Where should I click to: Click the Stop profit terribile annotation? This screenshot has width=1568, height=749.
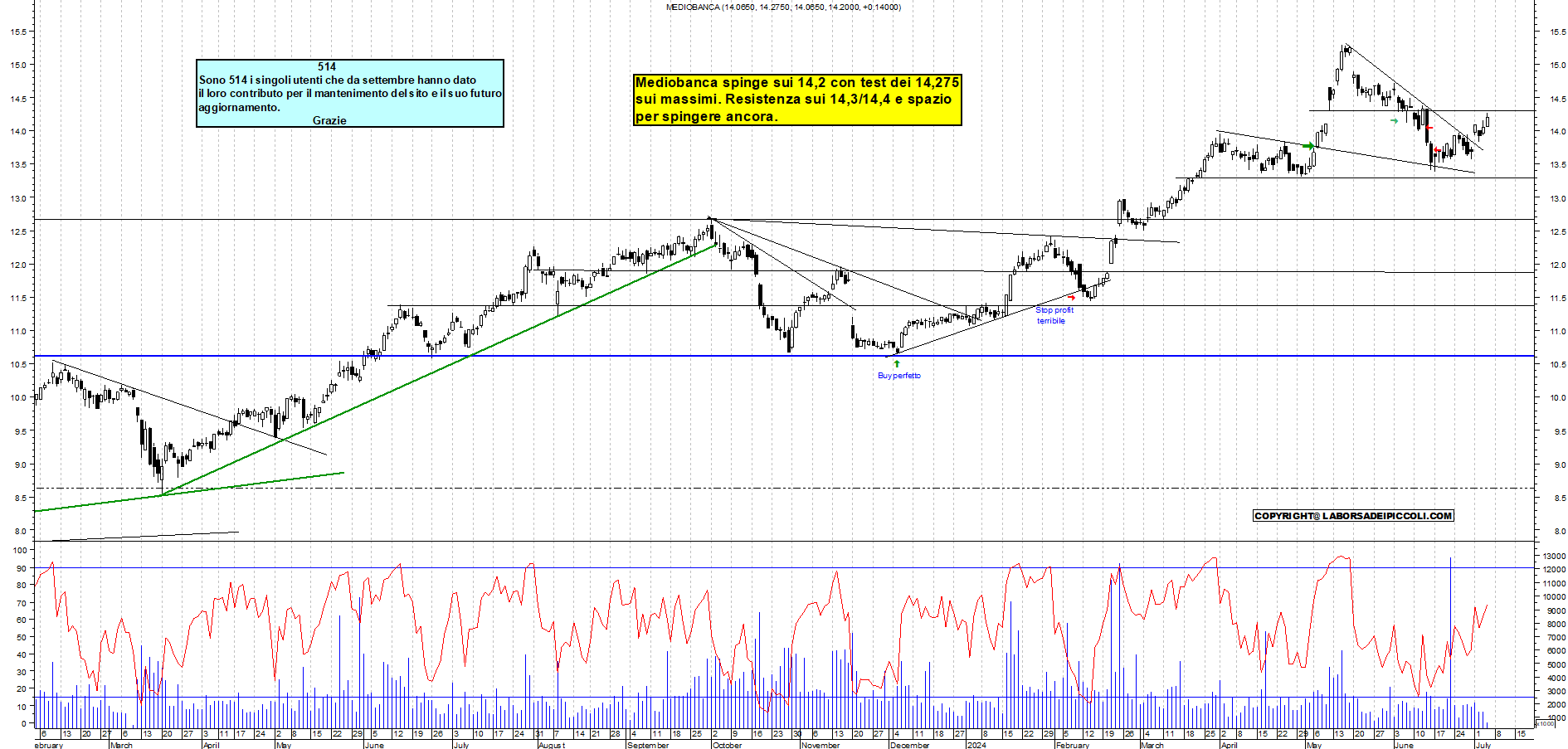(x=1054, y=315)
